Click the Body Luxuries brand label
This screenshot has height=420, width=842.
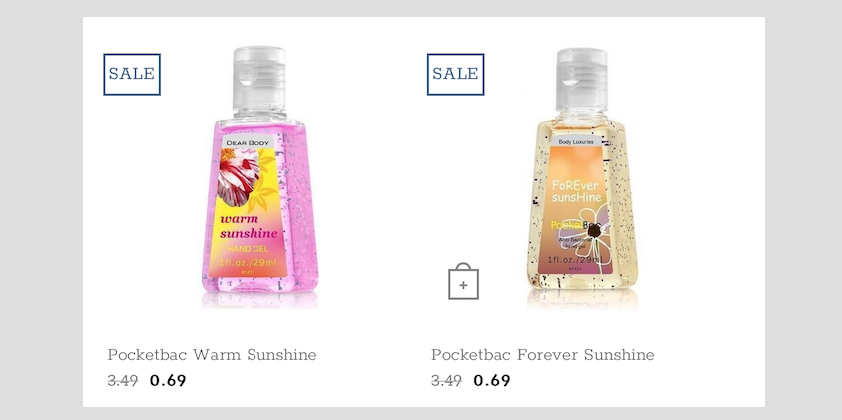(x=576, y=142)
